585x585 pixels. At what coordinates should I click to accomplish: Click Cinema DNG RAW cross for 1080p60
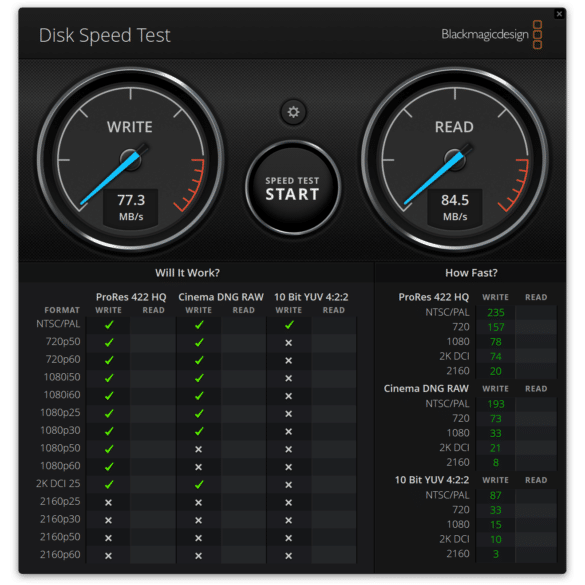point(198,467)
